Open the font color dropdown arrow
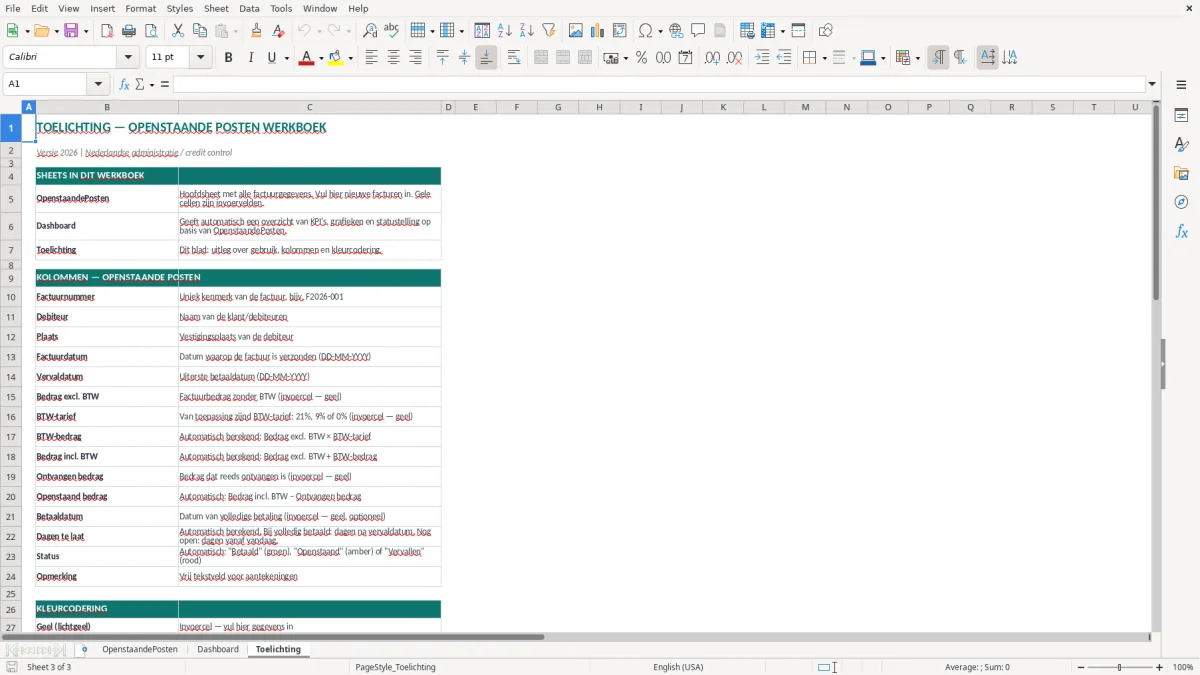This screenshot has width=1200, height=675. point(319,58)
